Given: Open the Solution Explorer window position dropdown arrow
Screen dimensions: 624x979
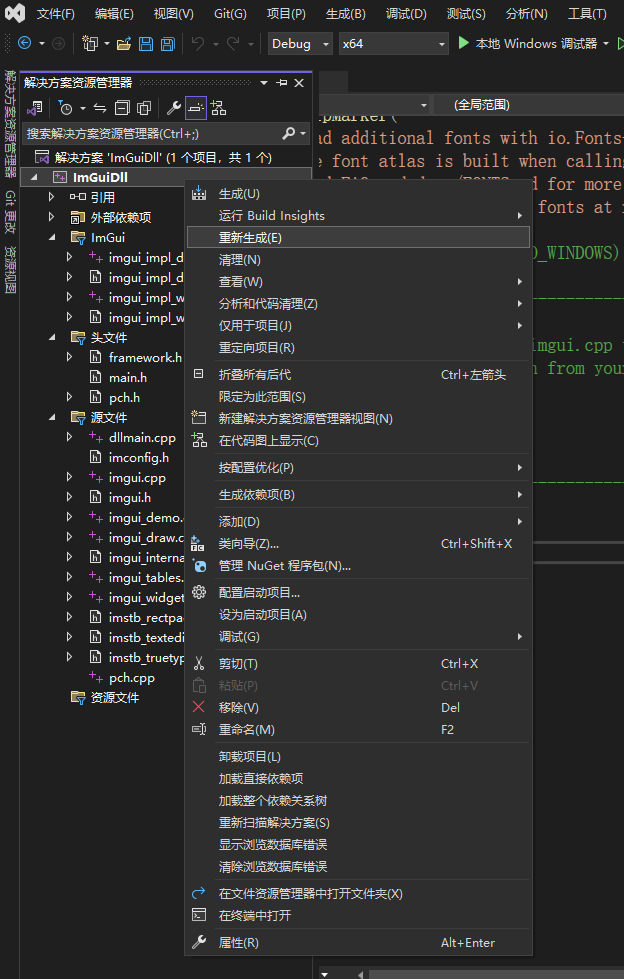Looking at the screenshot, I should [x=264, y=82].
